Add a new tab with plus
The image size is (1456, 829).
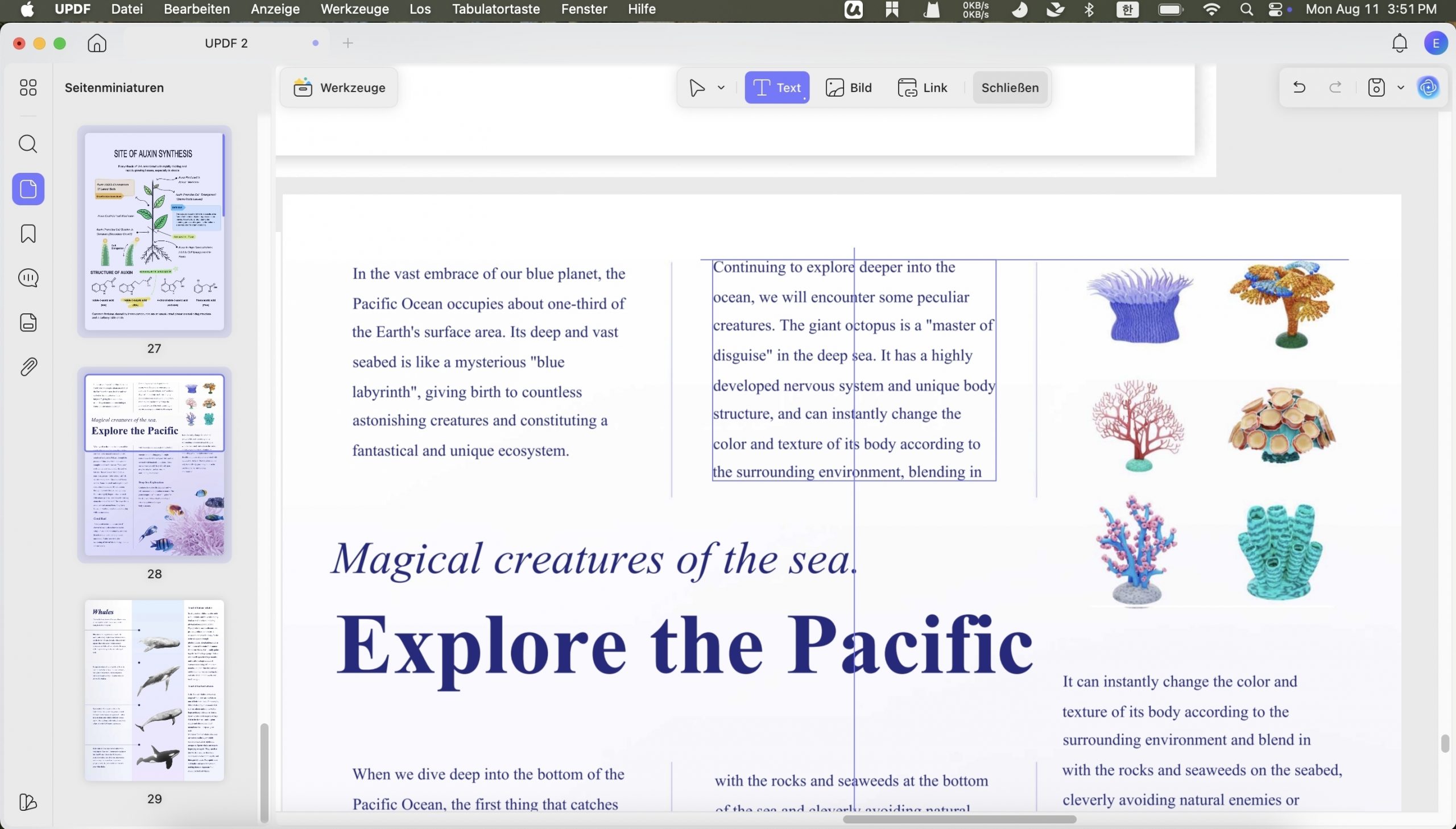348,43
